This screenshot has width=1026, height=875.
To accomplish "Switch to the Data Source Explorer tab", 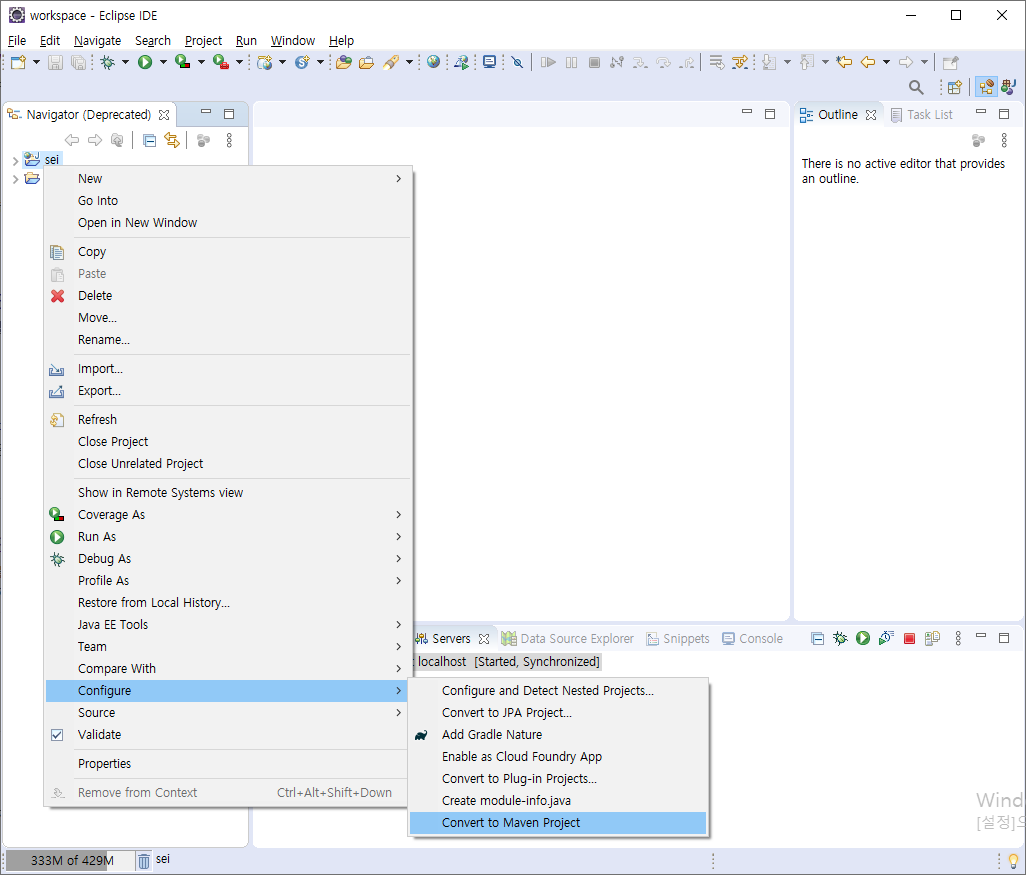I will pos(567,639).
